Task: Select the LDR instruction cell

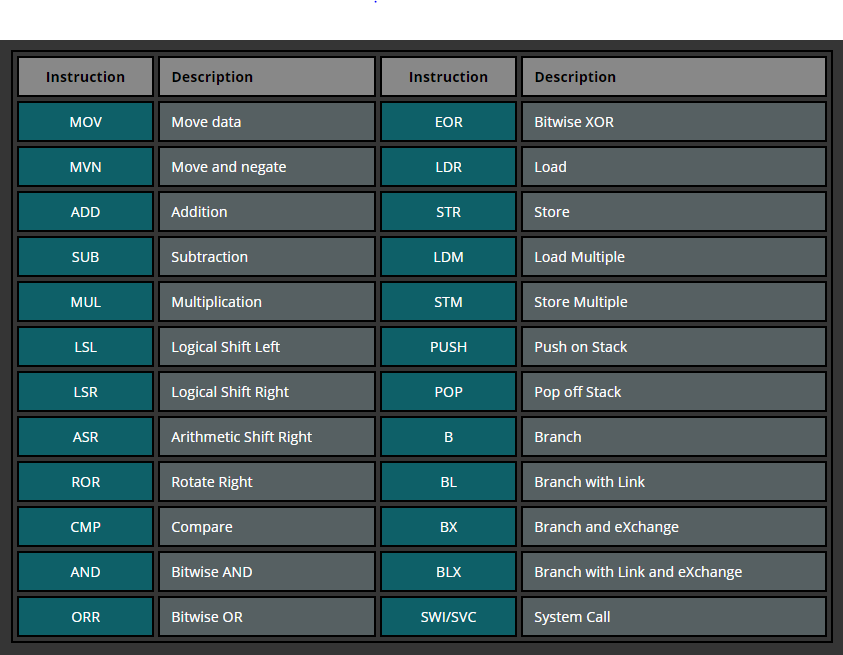Action: point(448,167)
